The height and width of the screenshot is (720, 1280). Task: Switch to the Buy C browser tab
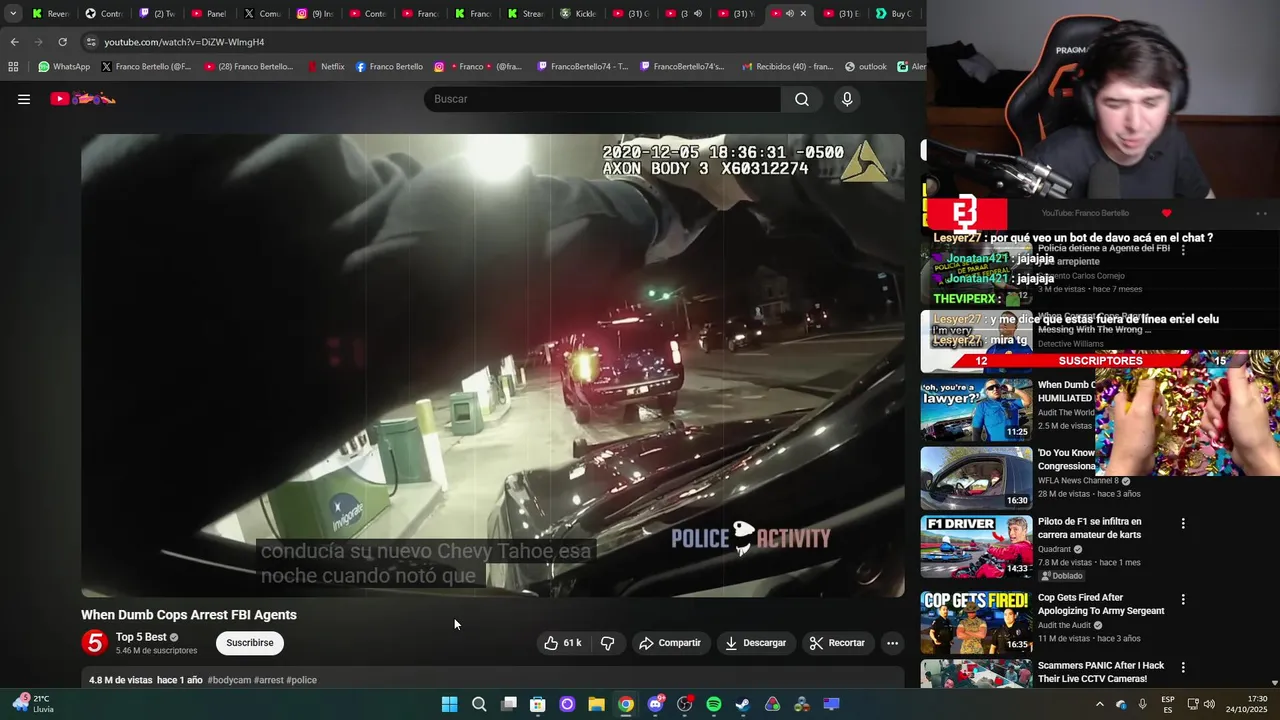893,14
